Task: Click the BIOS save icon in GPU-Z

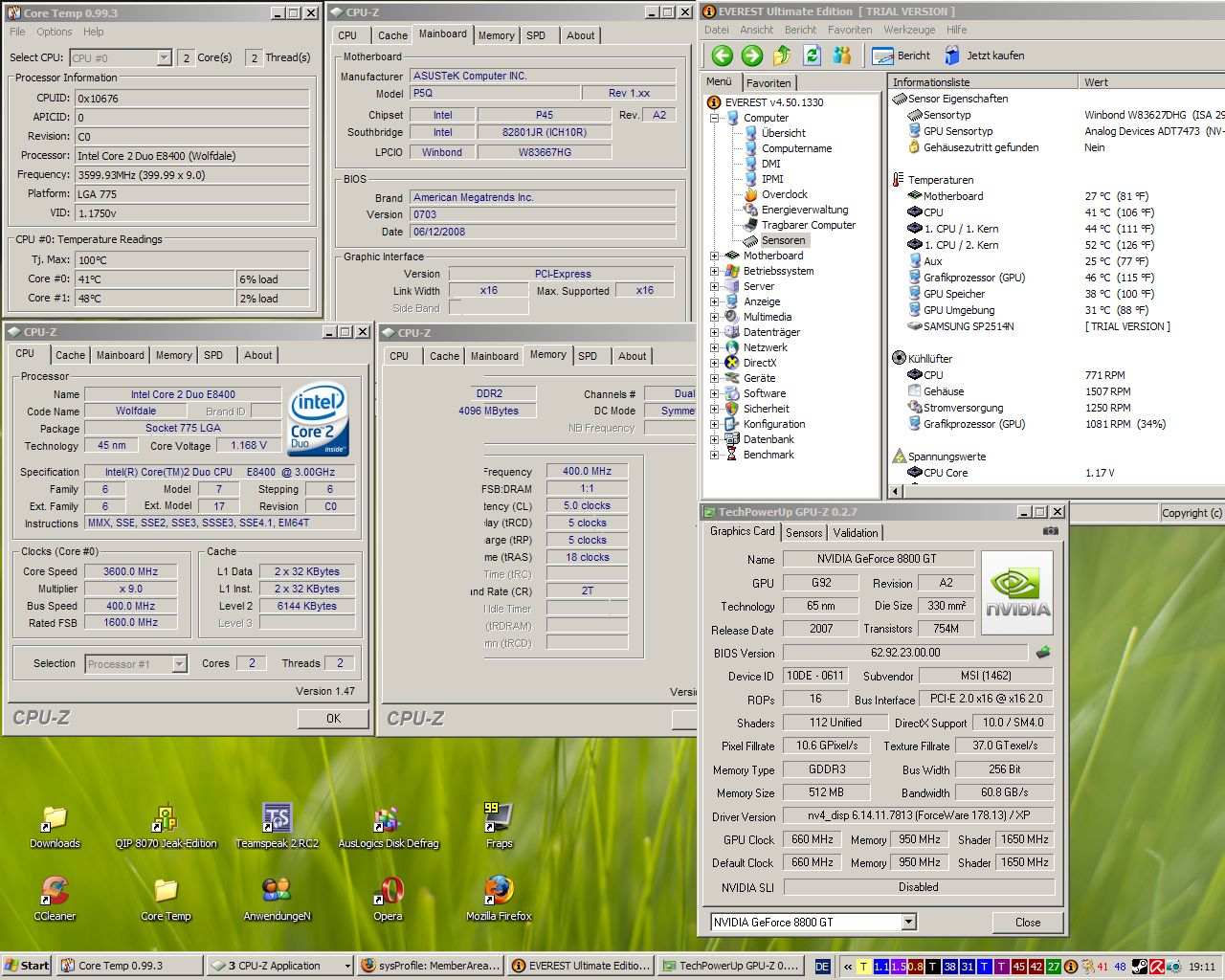Action: click(1042, 653)
